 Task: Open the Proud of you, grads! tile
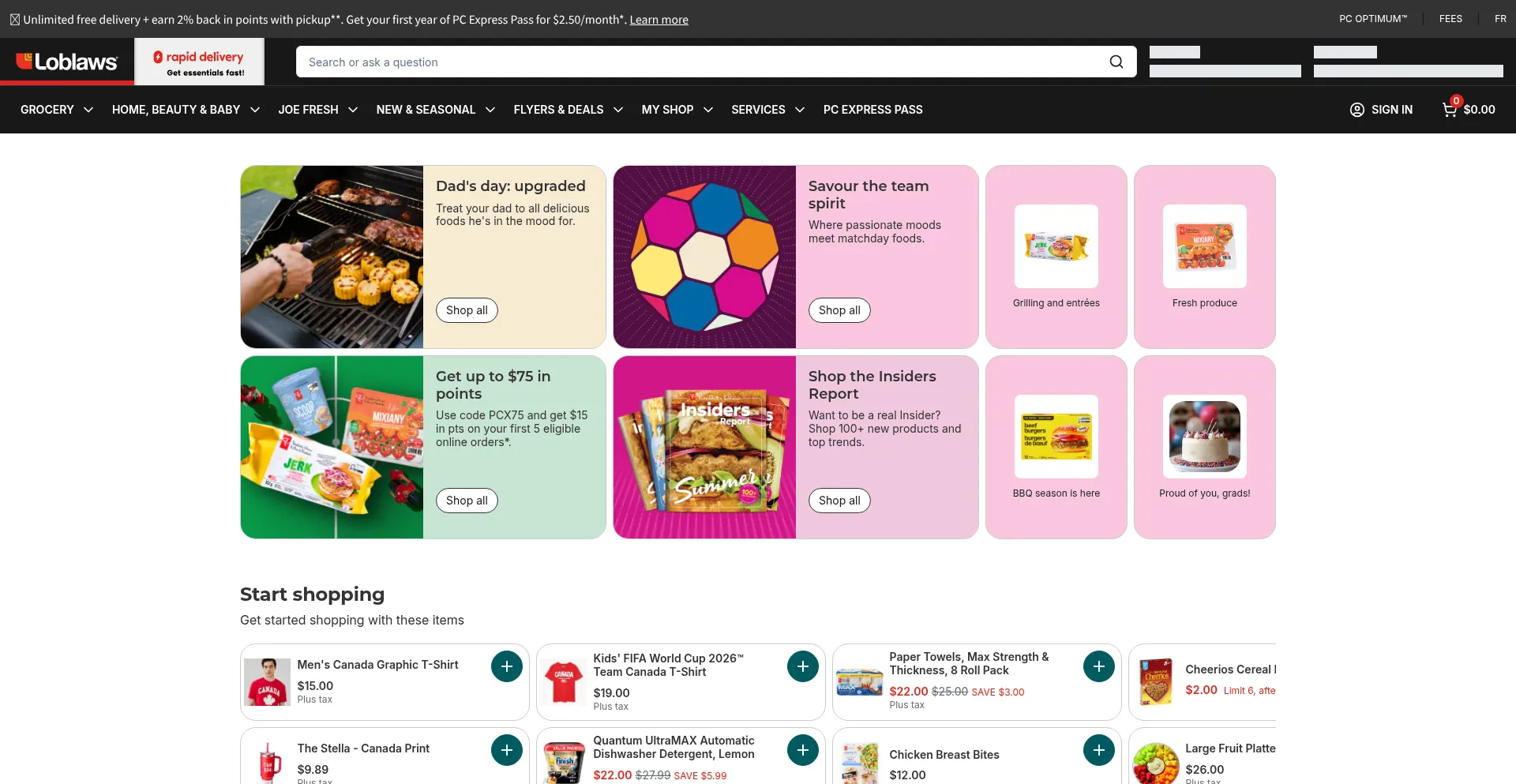pos(1205,447)
